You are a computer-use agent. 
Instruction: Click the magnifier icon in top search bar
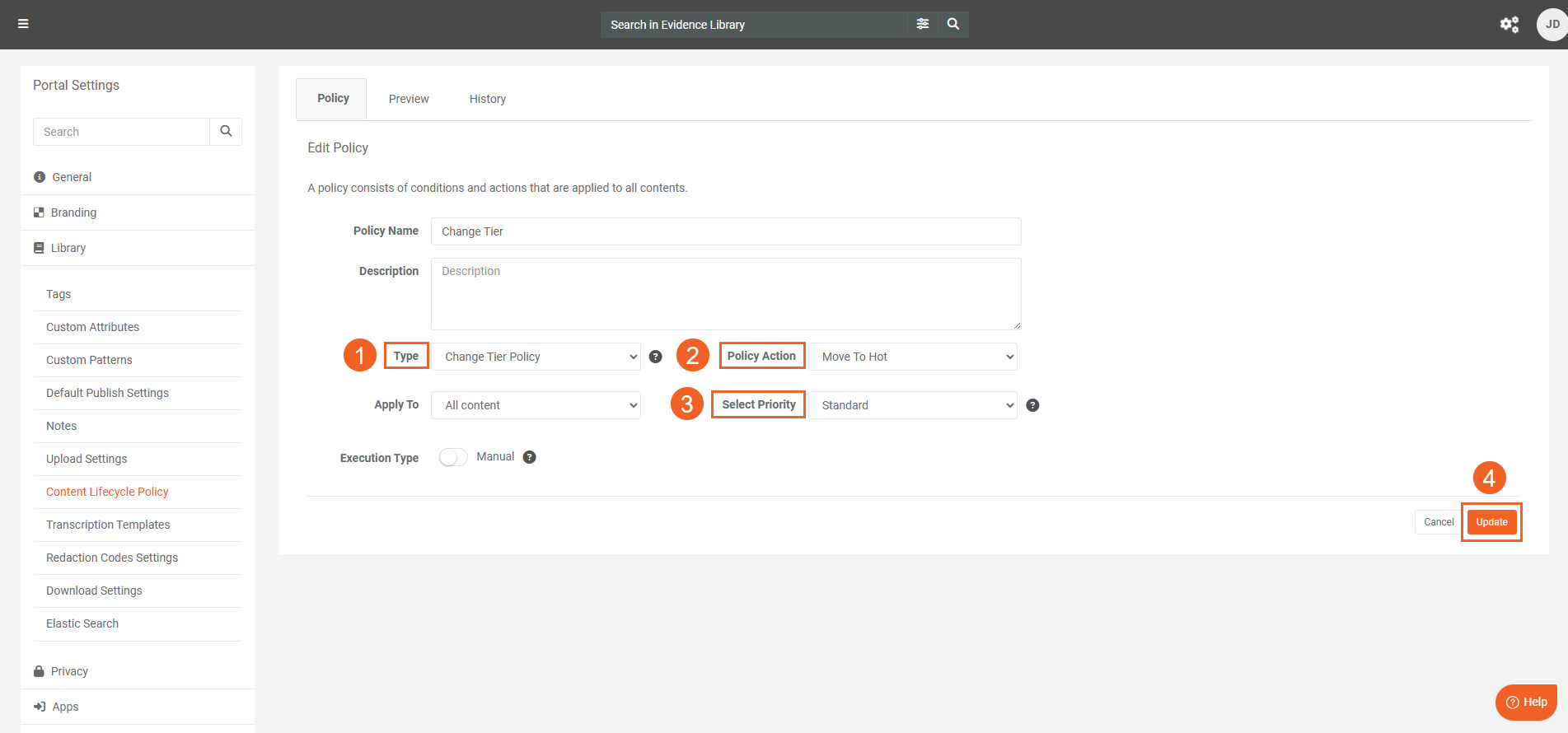(x=953, y=24)
